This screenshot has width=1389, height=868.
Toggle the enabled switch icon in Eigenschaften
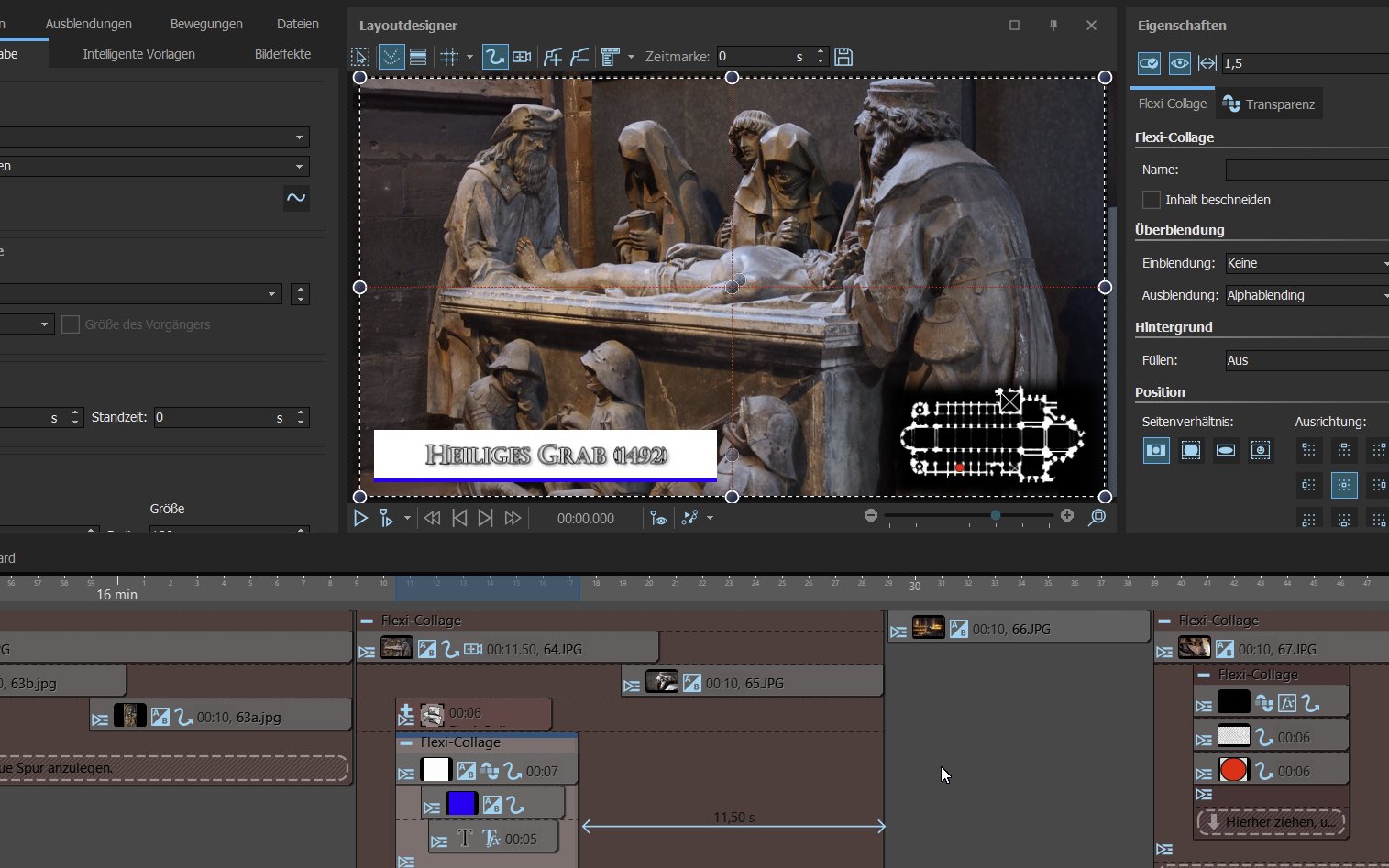[x=1149, y=63]
